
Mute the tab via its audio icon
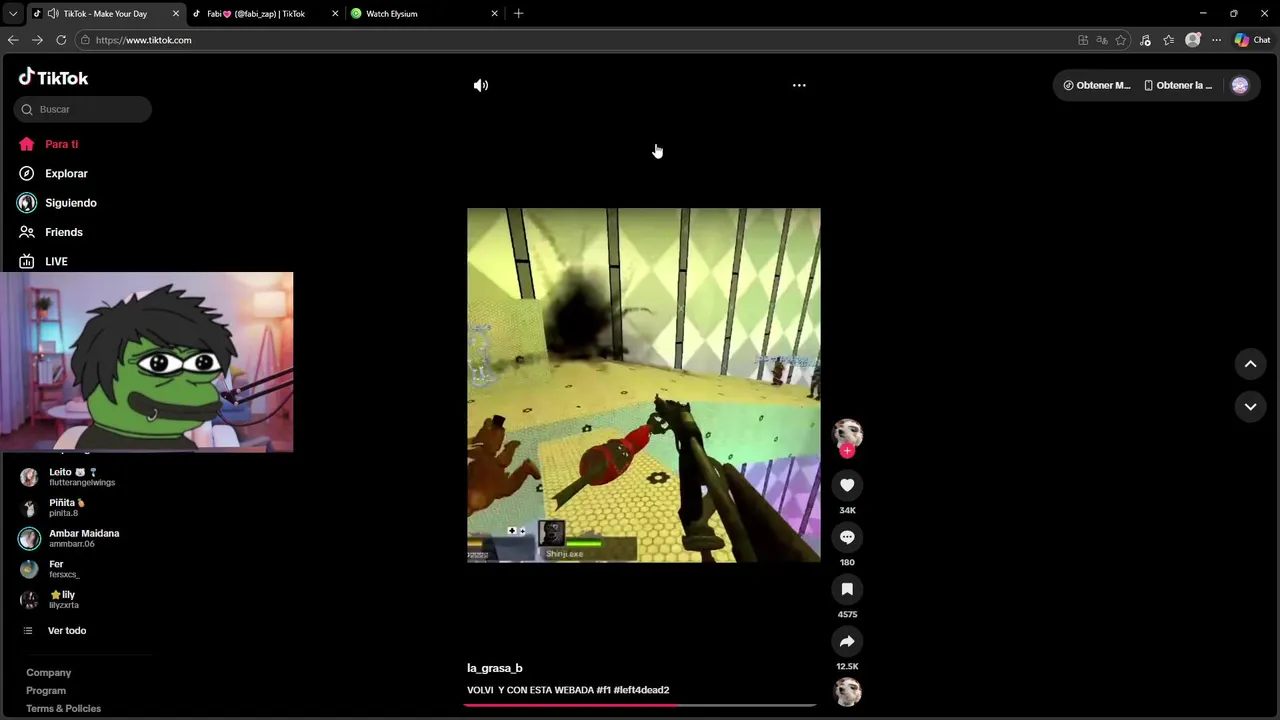pos(52,14)
